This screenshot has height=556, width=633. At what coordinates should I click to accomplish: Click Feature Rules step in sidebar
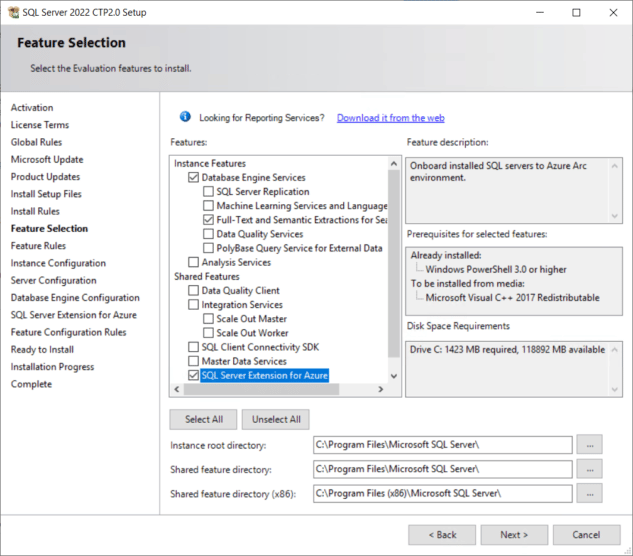point(38,246)
